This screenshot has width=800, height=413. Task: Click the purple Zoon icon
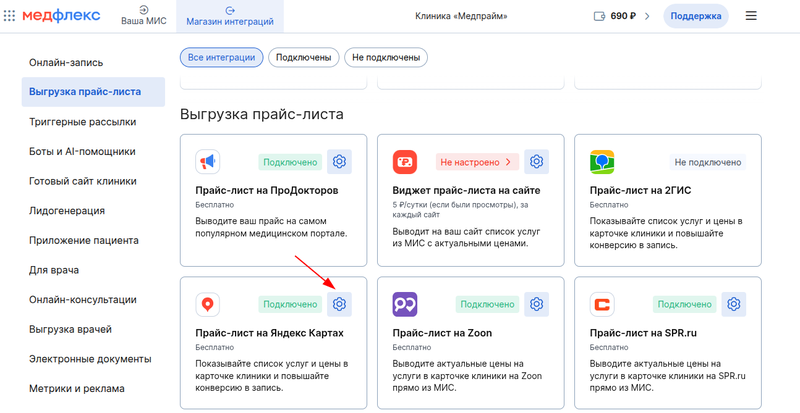coord(405,304)
